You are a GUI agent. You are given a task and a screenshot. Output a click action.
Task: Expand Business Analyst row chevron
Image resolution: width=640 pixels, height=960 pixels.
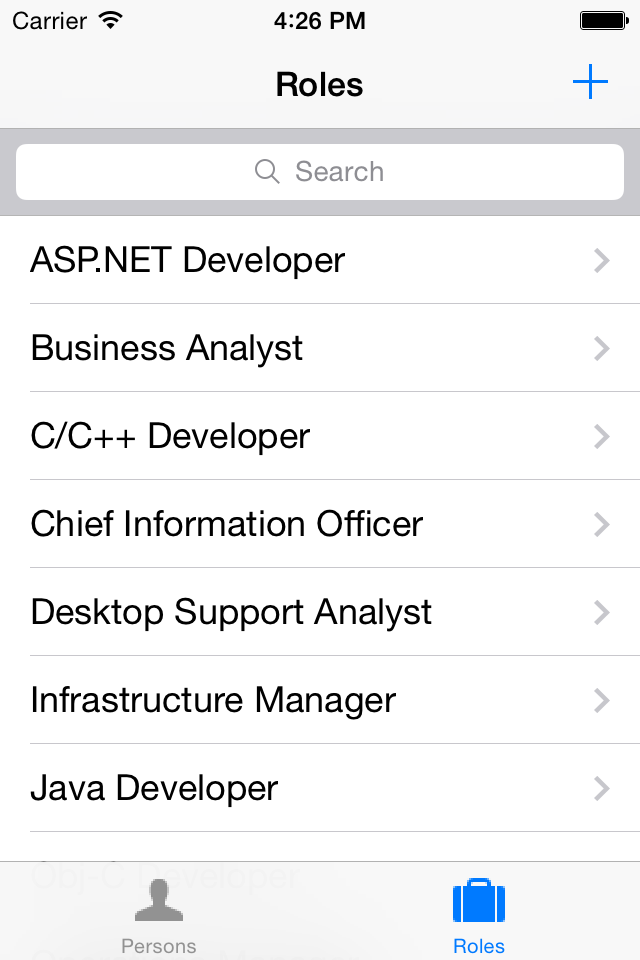[x=602, y=348]
